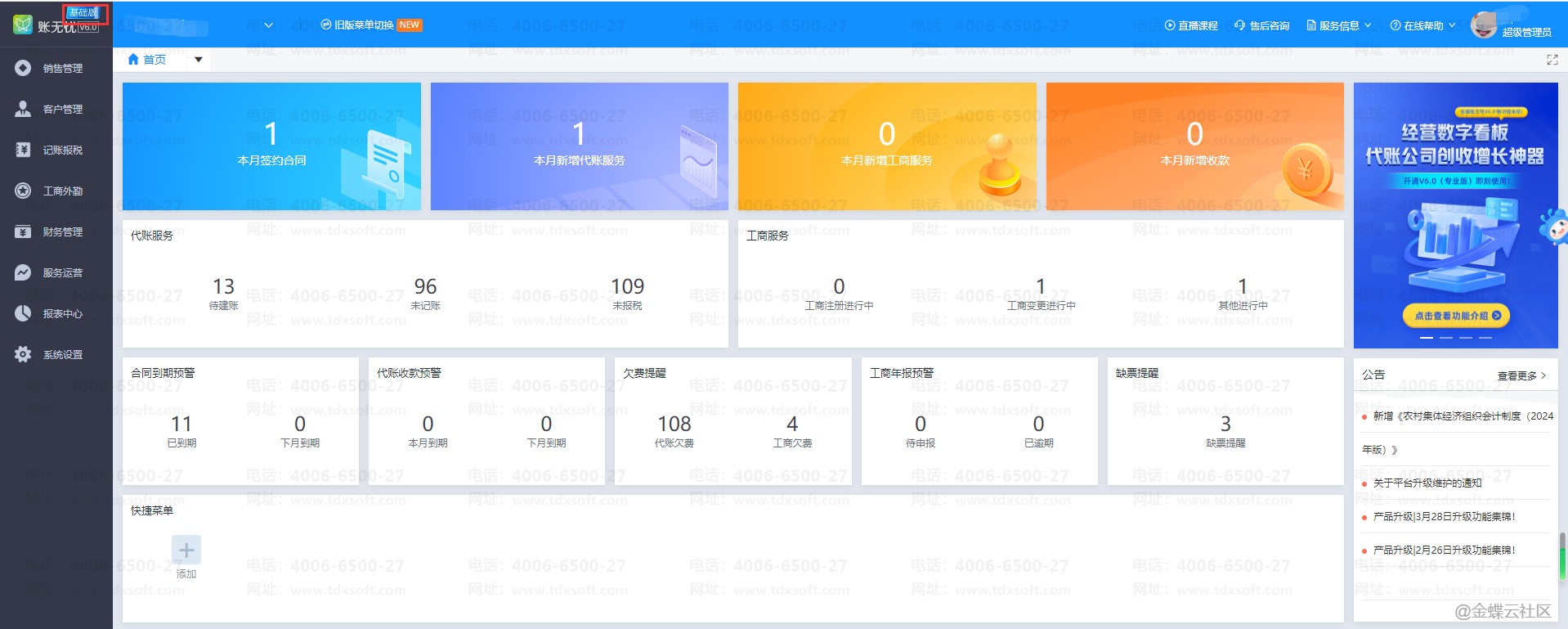Click 查看更多 in the 公告 panel

point(1521,375)
